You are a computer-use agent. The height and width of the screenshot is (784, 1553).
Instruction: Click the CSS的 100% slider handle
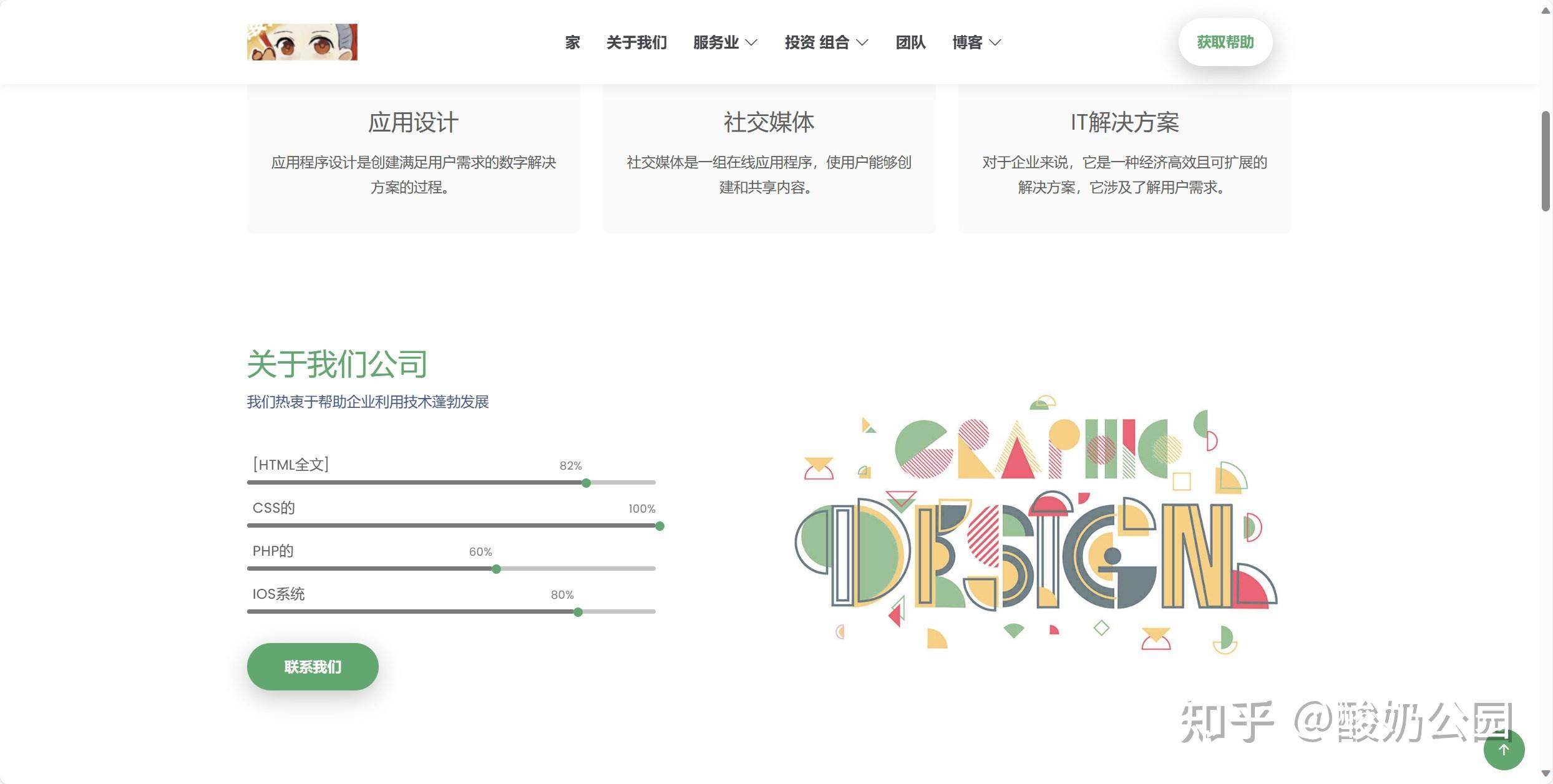(x=660, y=526)
